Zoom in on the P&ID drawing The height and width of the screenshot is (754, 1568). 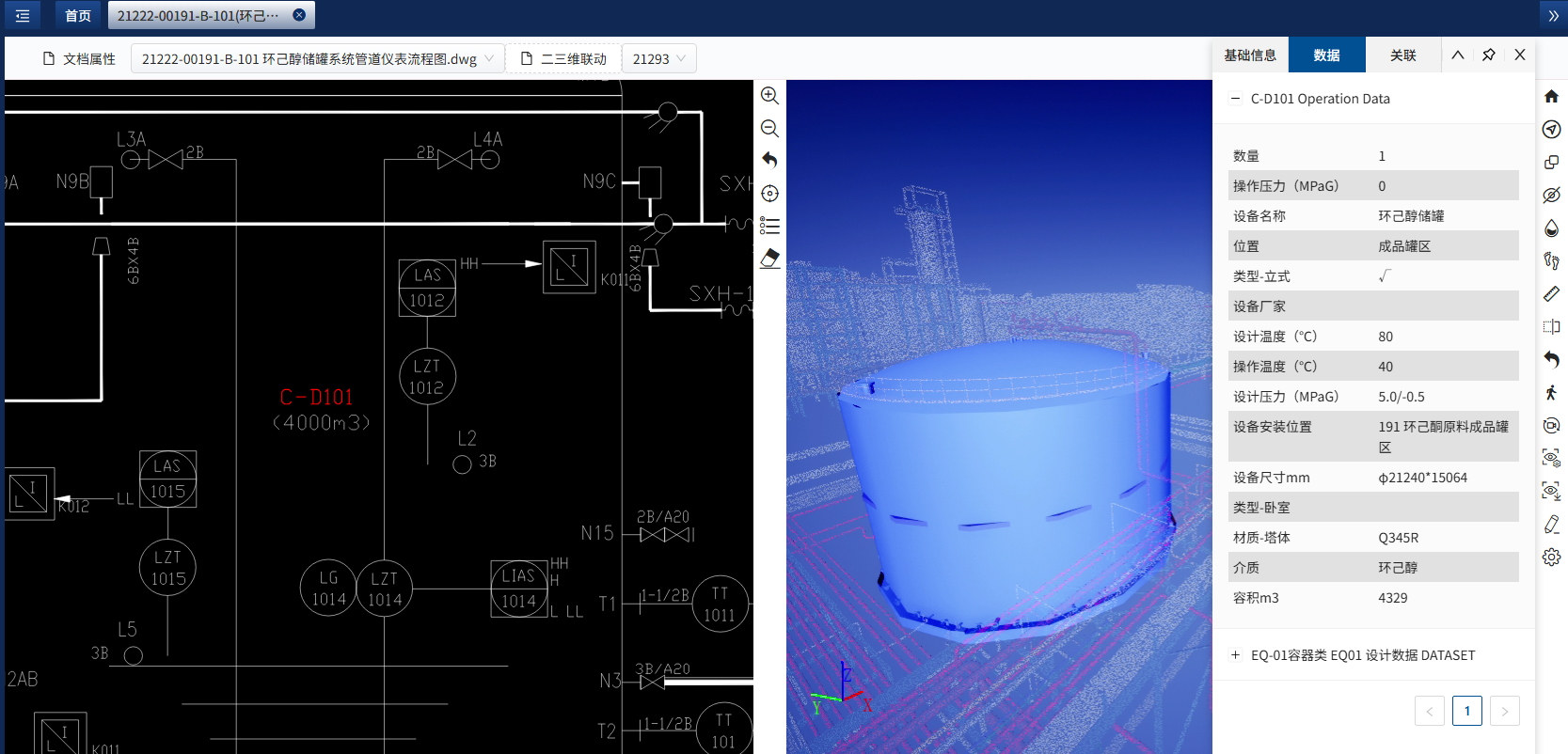[x=769, y=96]
